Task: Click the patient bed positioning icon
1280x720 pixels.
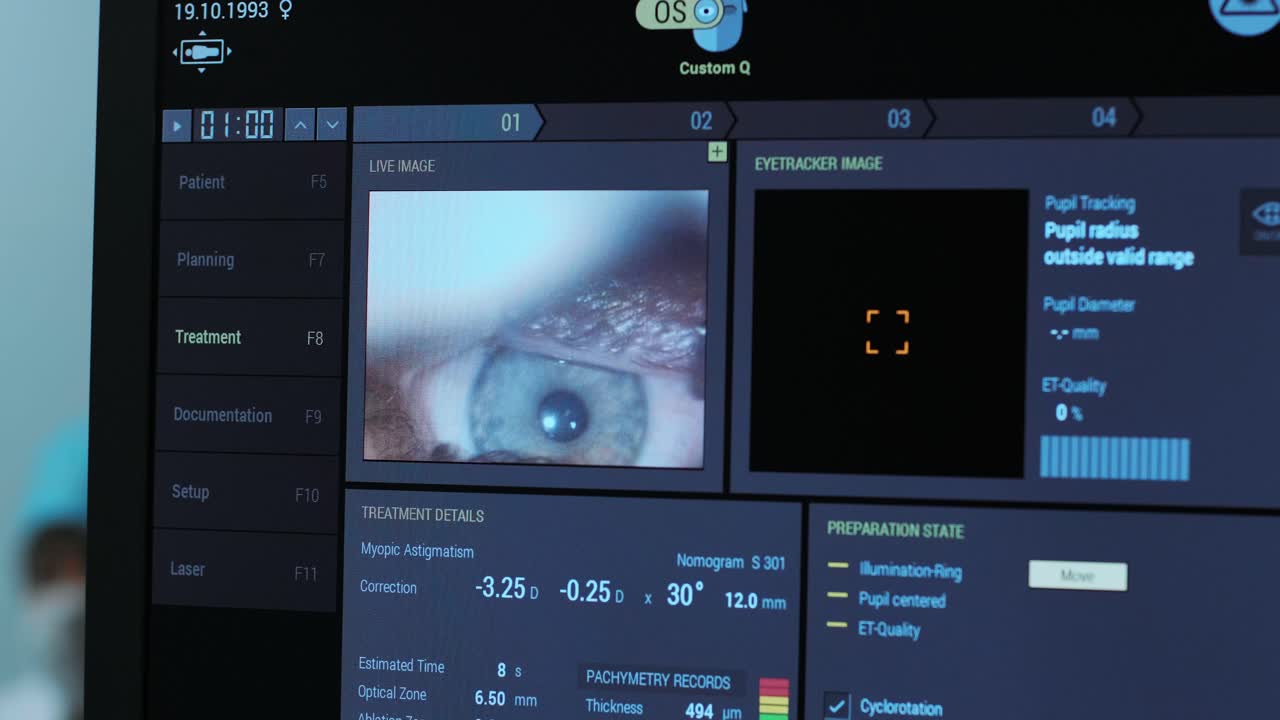Action: point(201,52)
